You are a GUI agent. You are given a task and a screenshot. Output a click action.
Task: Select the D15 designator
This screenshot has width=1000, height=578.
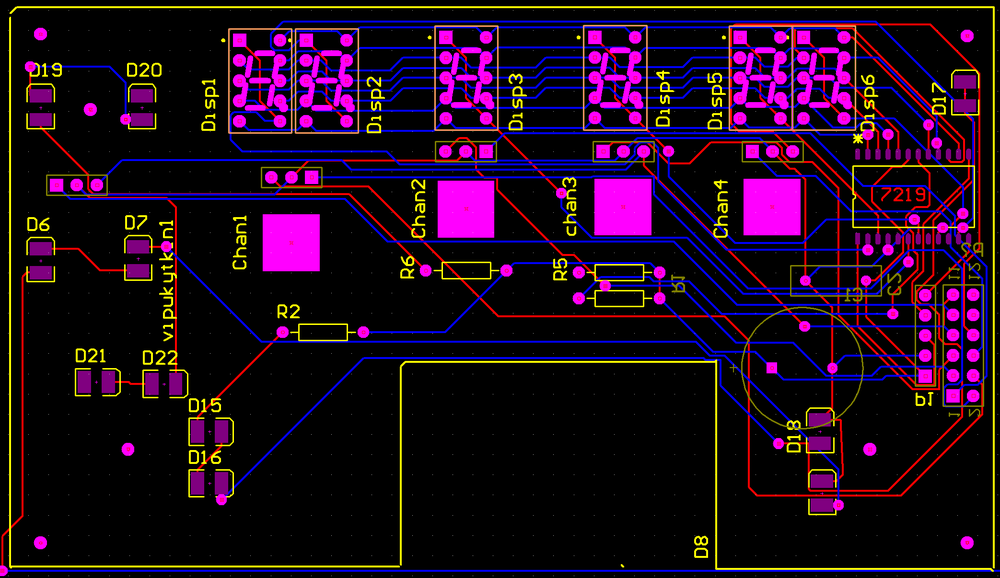point(205,406)
